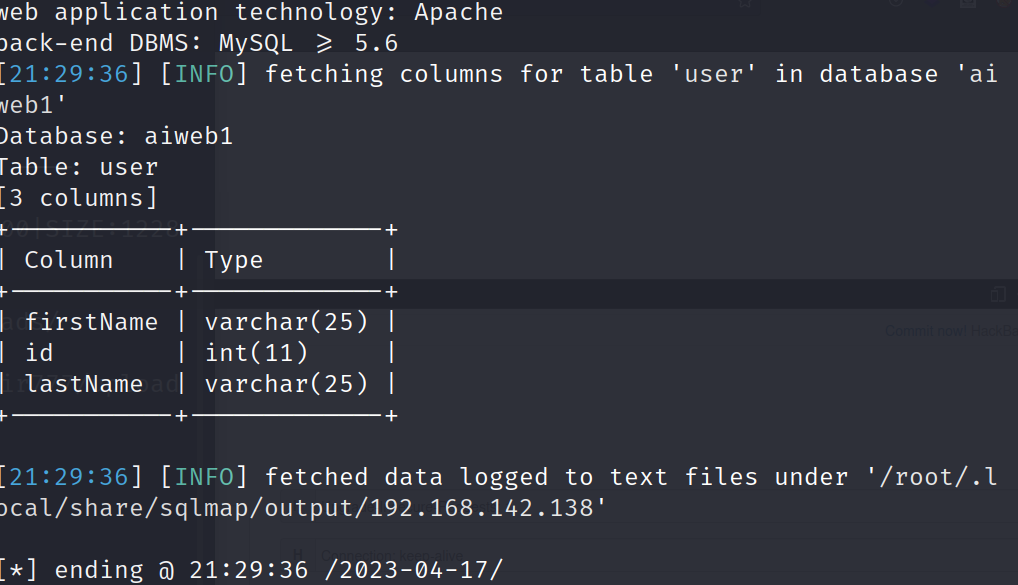The width and height of the screenshot is (1018, 585).
Task: Click the int(11) type cell
Action: click(256, 353)
